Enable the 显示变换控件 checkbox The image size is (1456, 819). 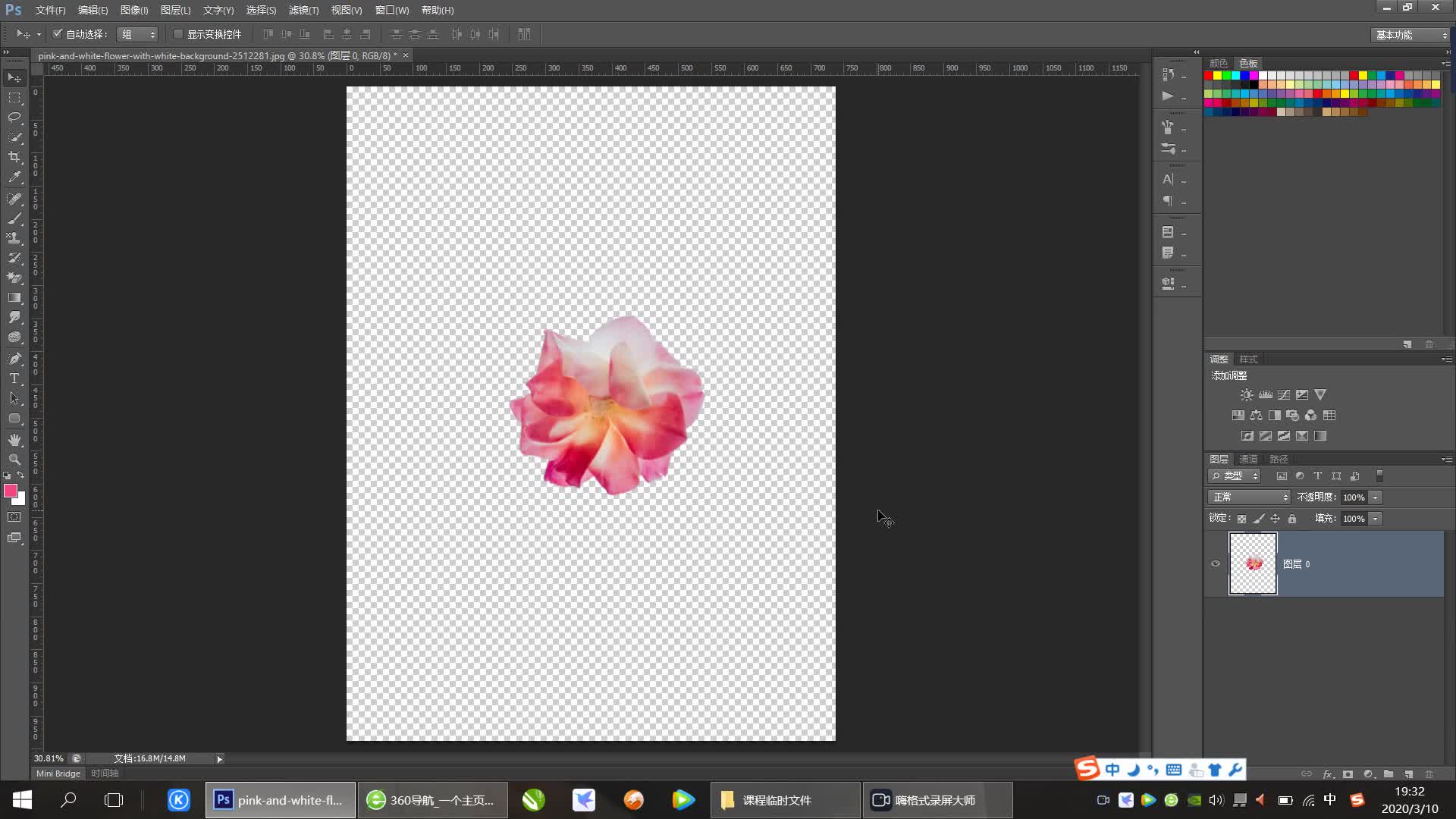pos(178,34)
